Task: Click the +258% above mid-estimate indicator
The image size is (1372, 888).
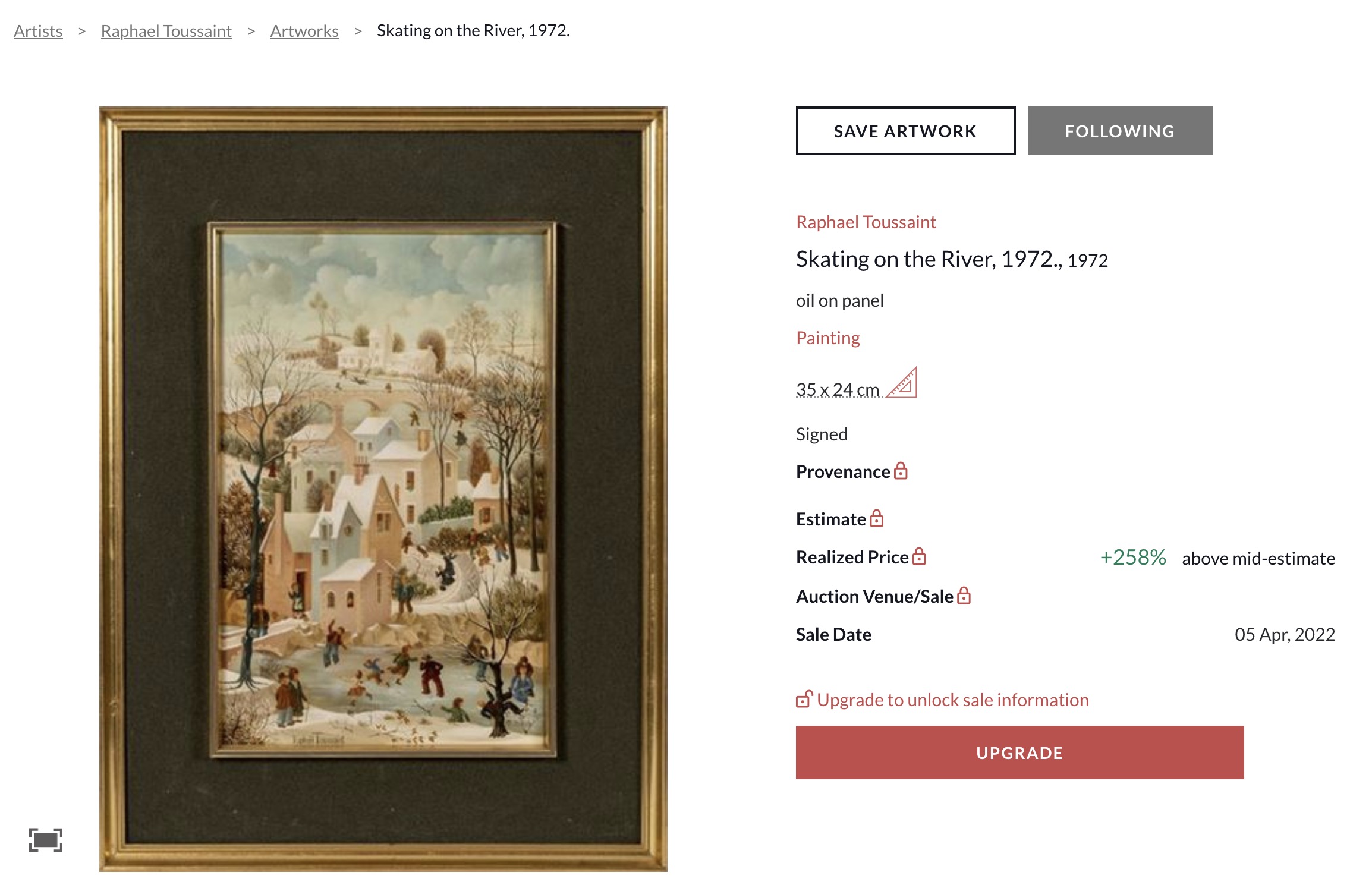Action: click(1133, 558)
